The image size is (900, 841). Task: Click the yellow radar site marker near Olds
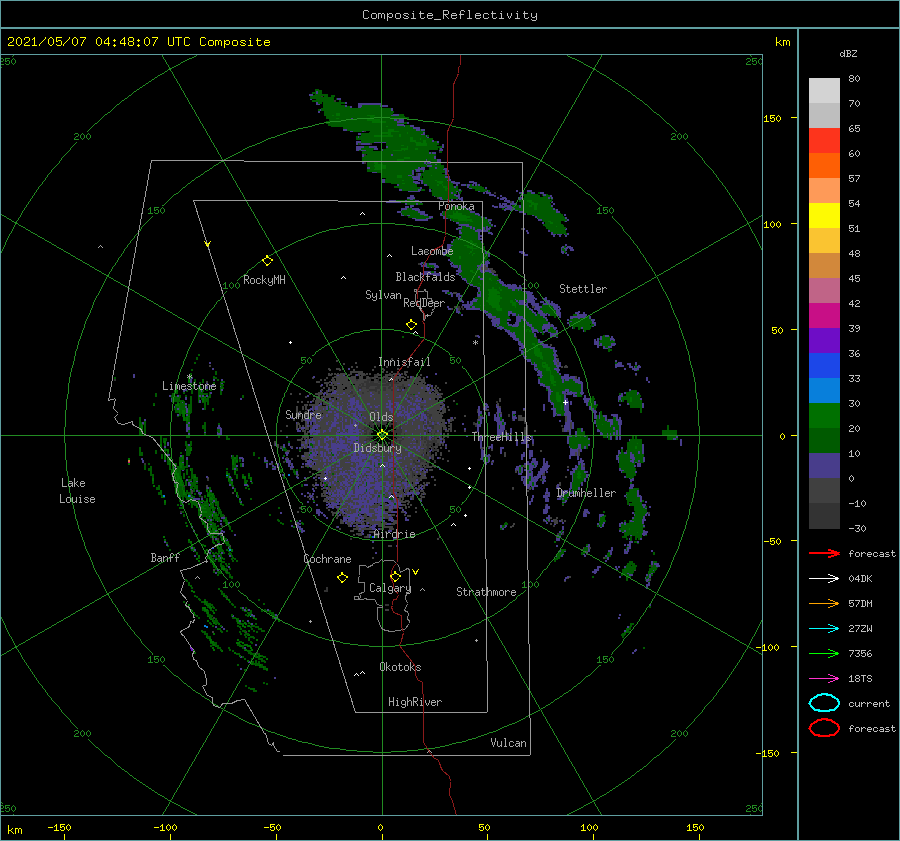[382, 435]
